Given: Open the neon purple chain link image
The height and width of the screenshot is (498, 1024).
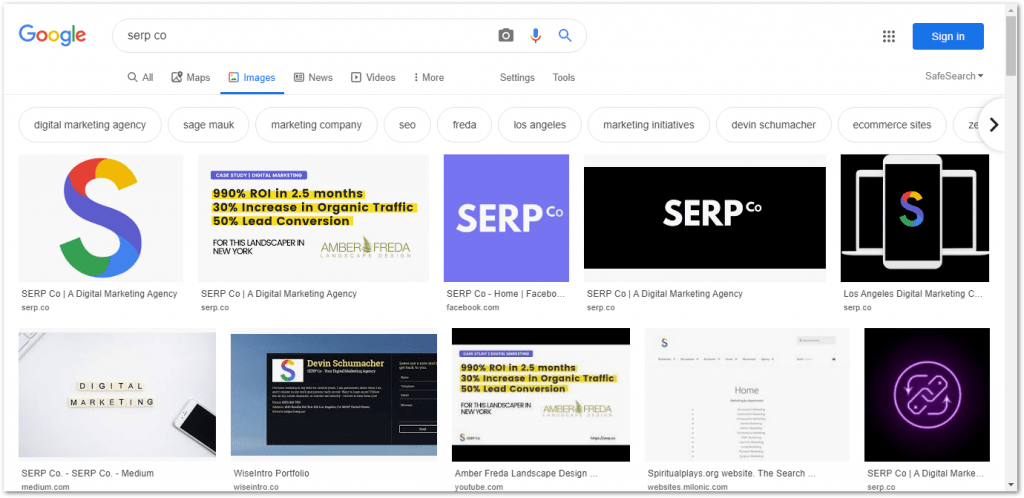Looking at the screenshot, I should (927, 395).
